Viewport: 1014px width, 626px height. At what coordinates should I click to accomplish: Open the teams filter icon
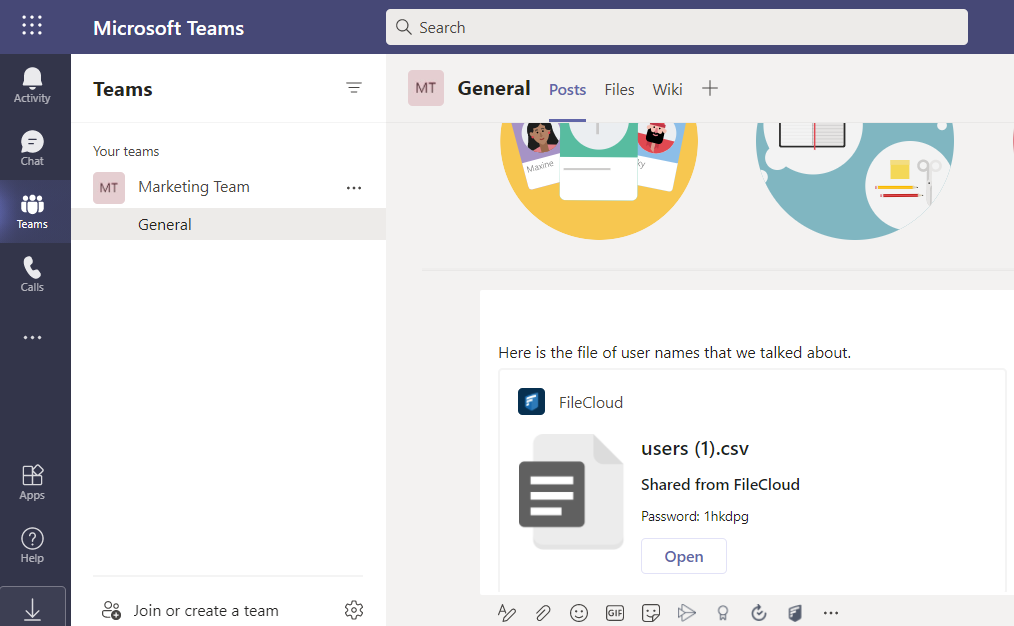pos(354,88)
